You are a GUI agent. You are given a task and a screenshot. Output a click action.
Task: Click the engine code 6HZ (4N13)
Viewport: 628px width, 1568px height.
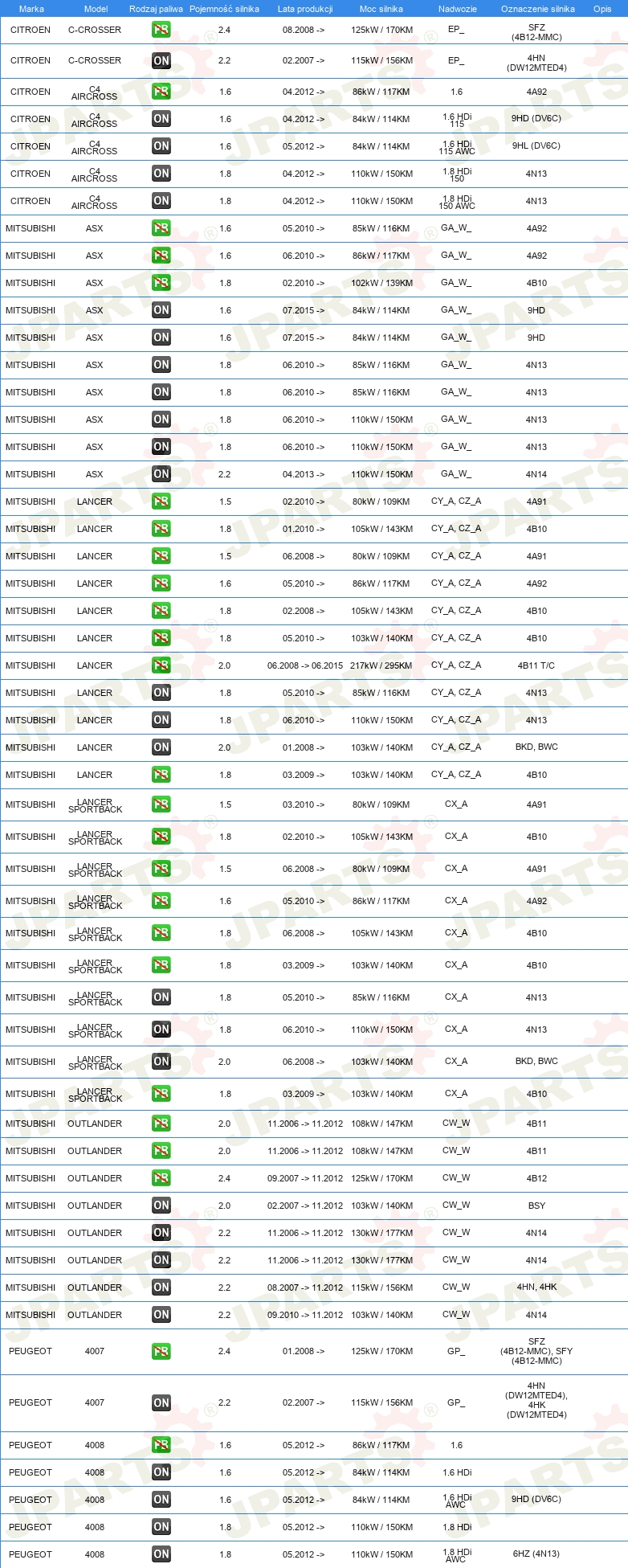(536, 1554)
